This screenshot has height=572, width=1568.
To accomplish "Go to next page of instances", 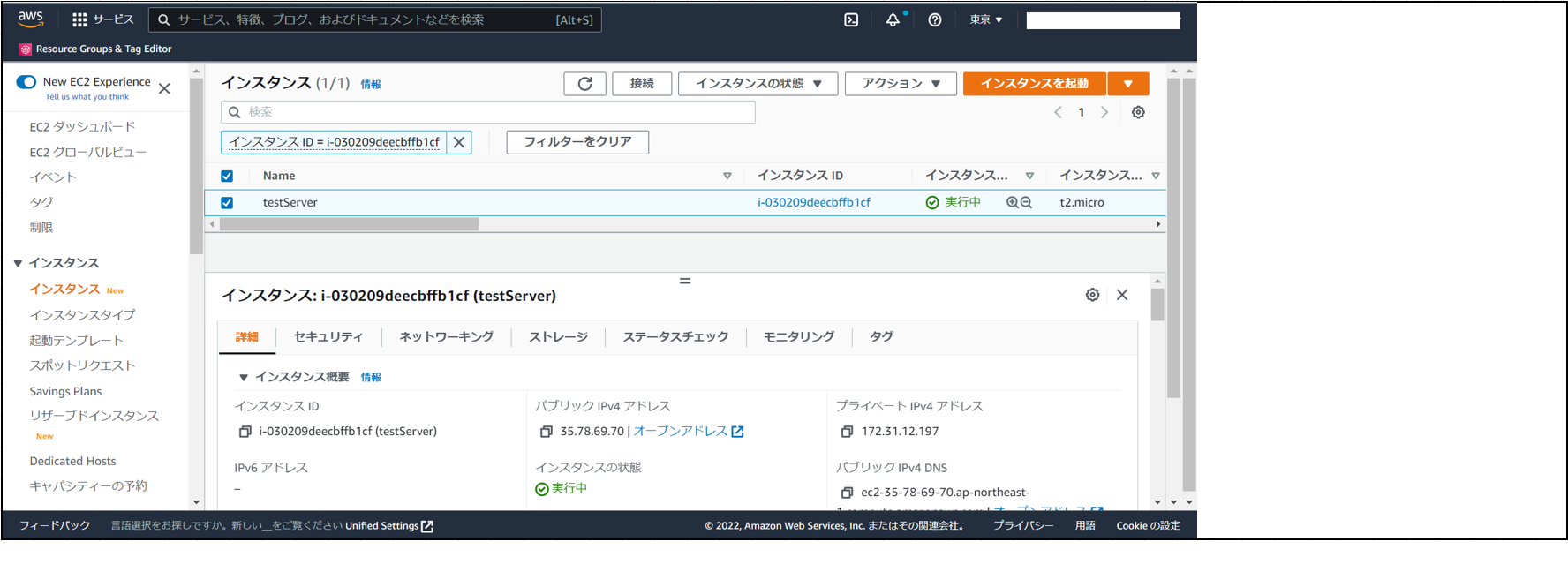I will (x=1104, y=112).
